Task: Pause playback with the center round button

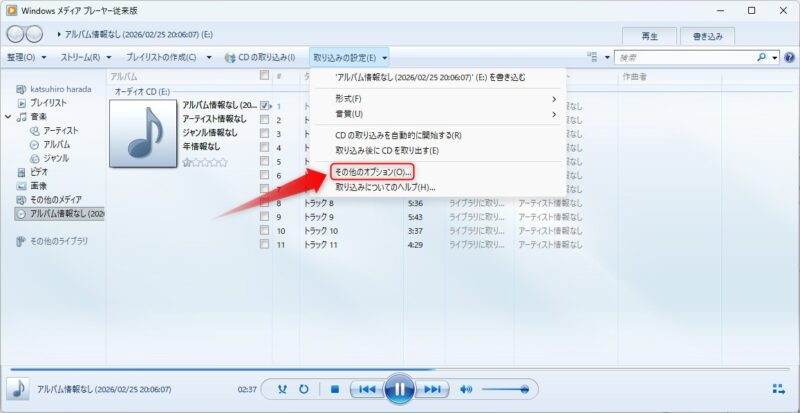Action: point(398,389)
